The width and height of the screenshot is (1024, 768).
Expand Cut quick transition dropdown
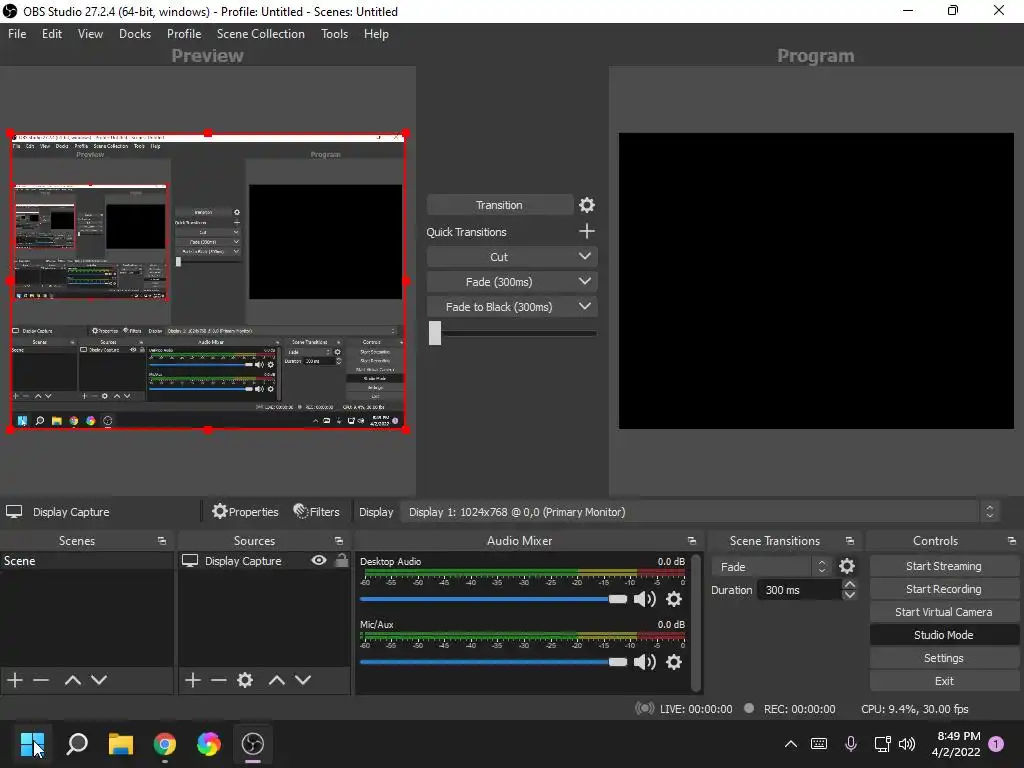tap(584, 257)
